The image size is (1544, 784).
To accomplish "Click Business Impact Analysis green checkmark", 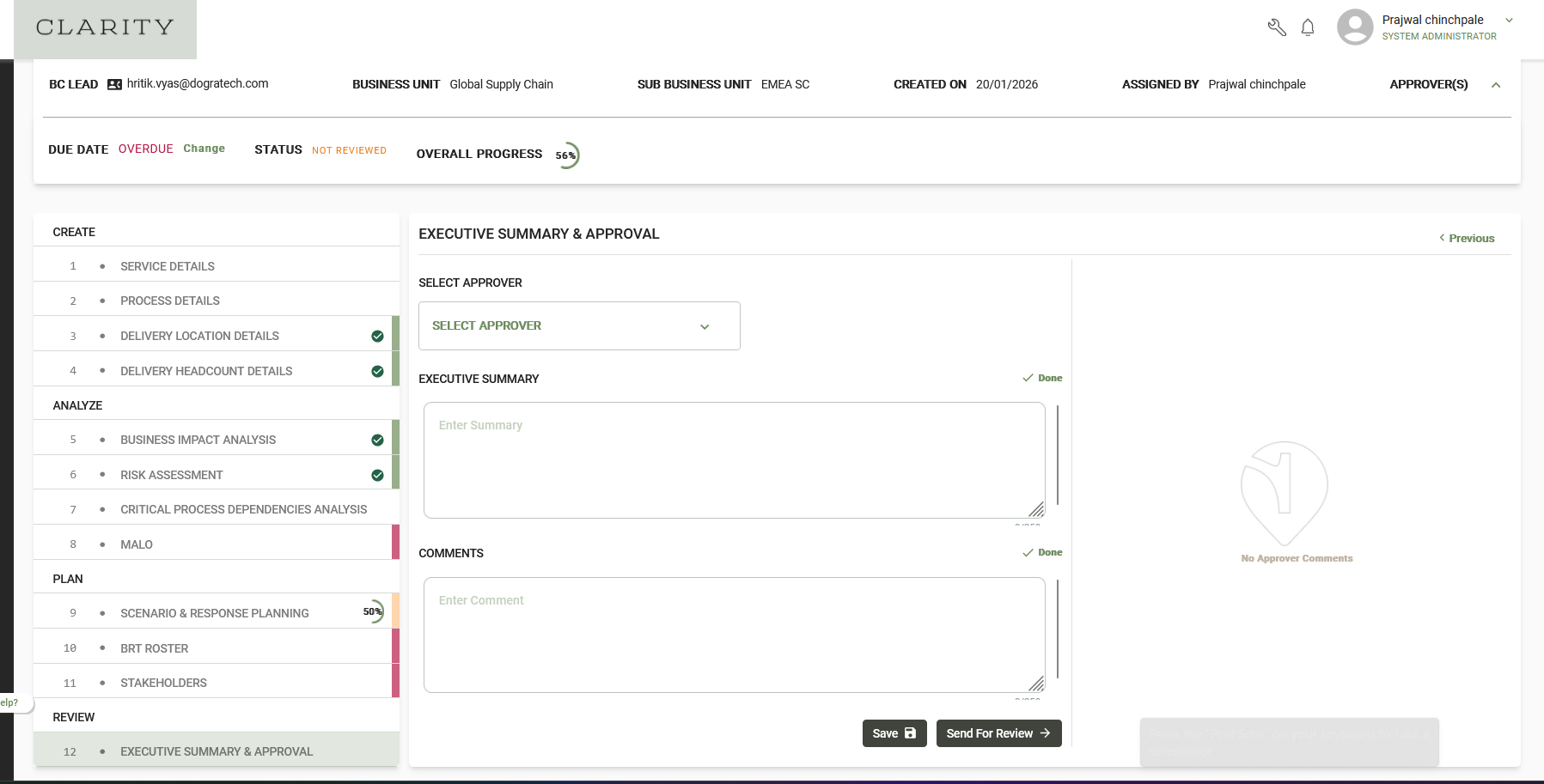I will coord(377,440).
